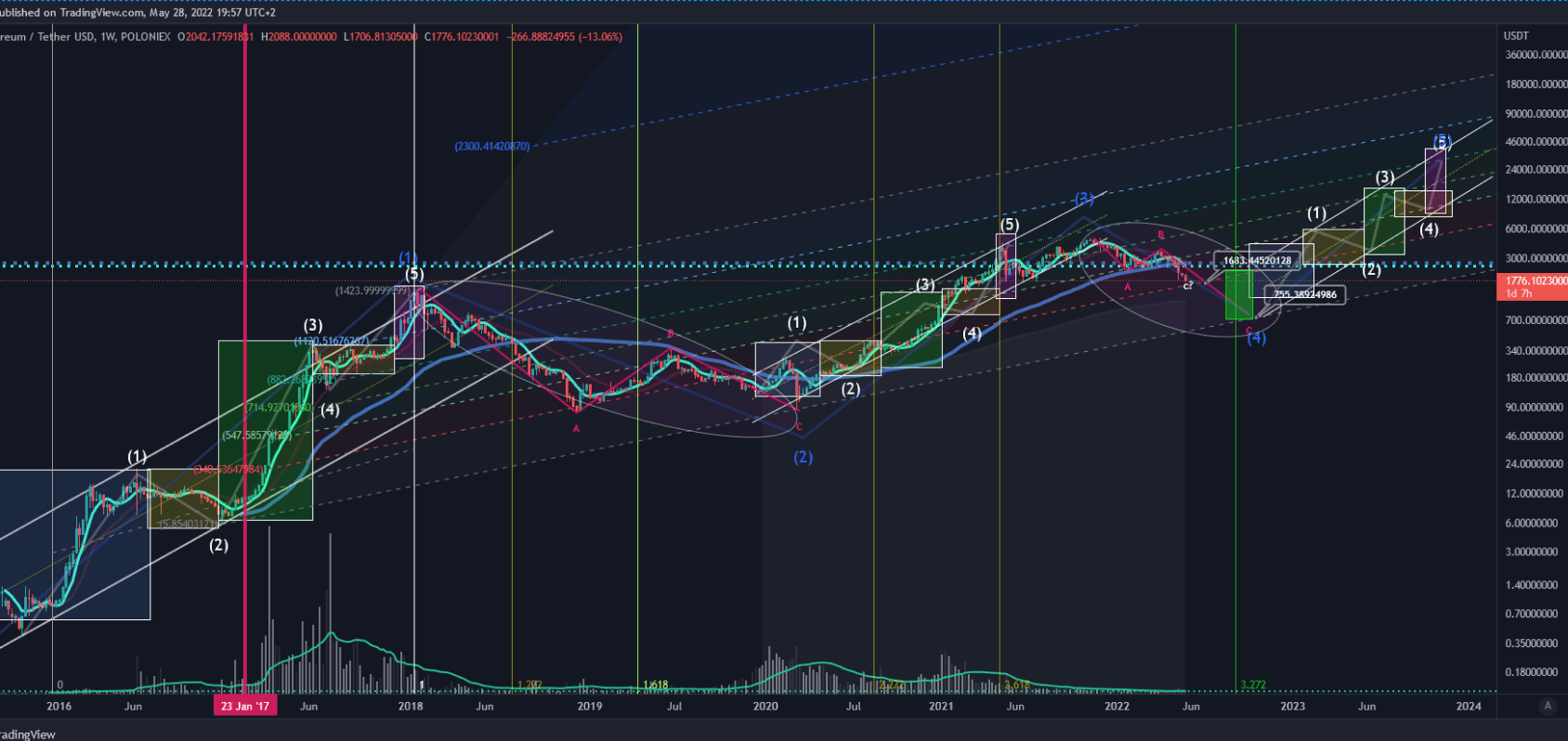This screenshot has width=1568, height=741.
Task: Open the USDT currency label
Action: coord(1516,36)
